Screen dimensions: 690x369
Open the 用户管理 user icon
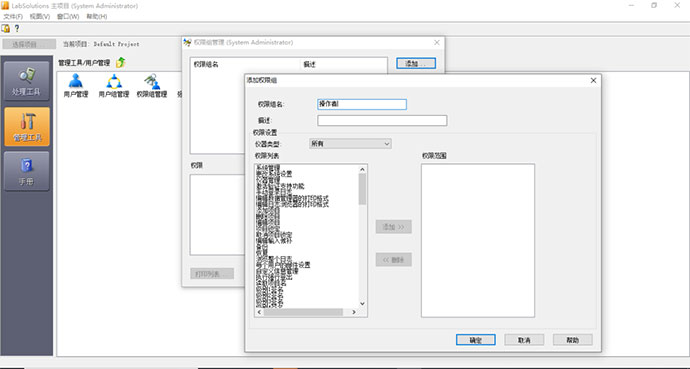click(x=76, y=86)
